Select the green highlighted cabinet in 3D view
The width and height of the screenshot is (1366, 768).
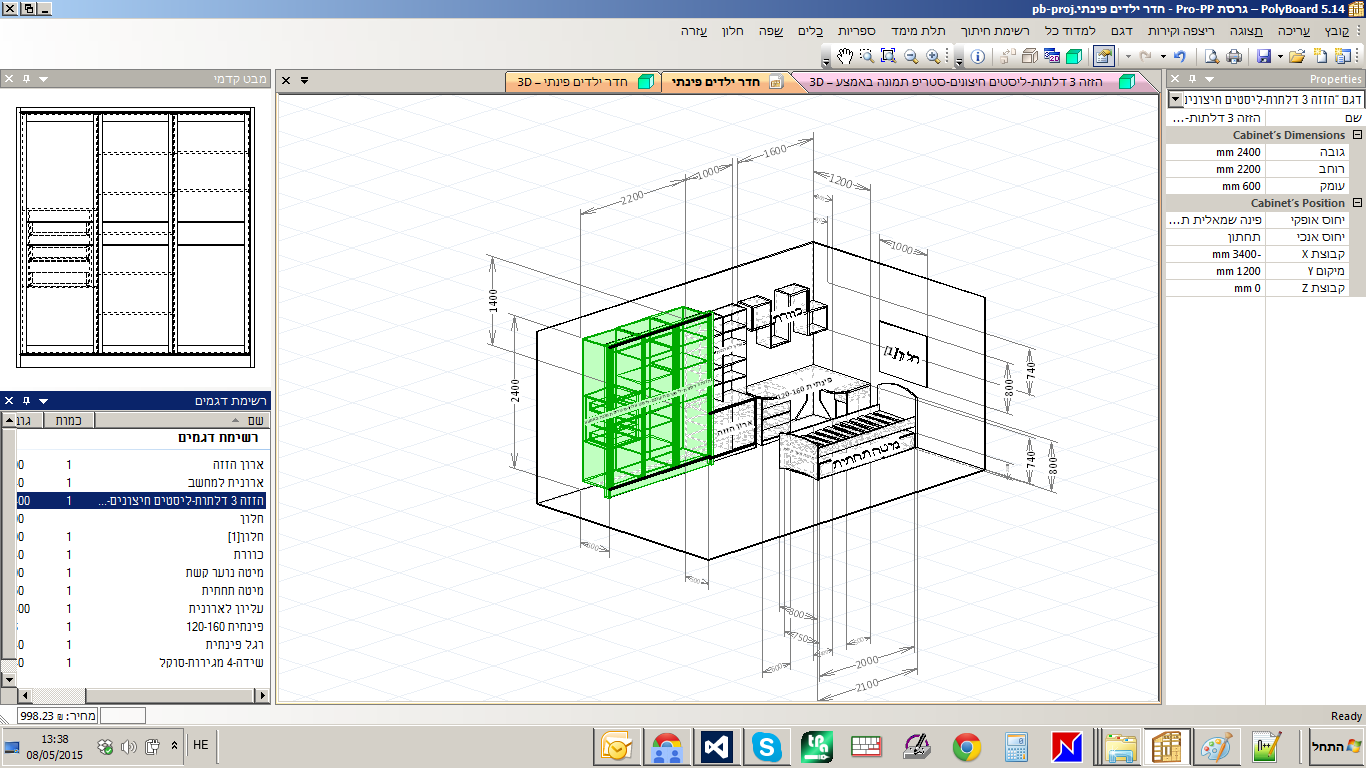(647, 400)
